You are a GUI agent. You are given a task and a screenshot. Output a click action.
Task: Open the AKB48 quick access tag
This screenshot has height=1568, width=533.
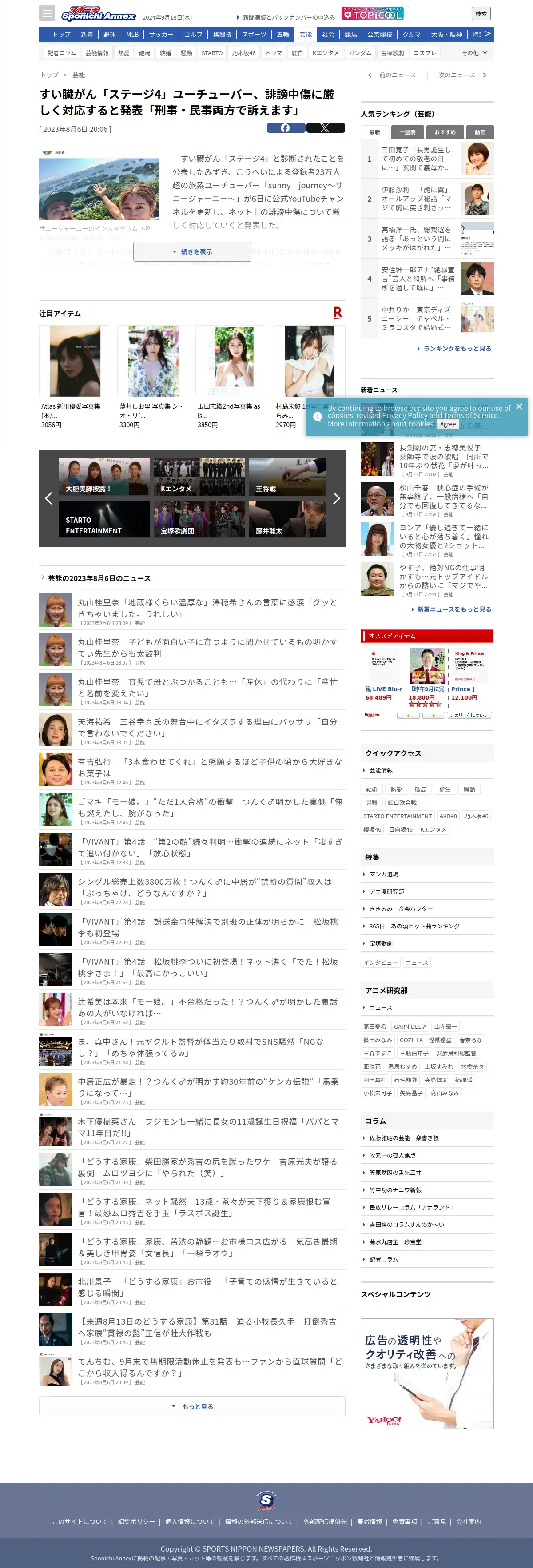[x=449, y=816]
